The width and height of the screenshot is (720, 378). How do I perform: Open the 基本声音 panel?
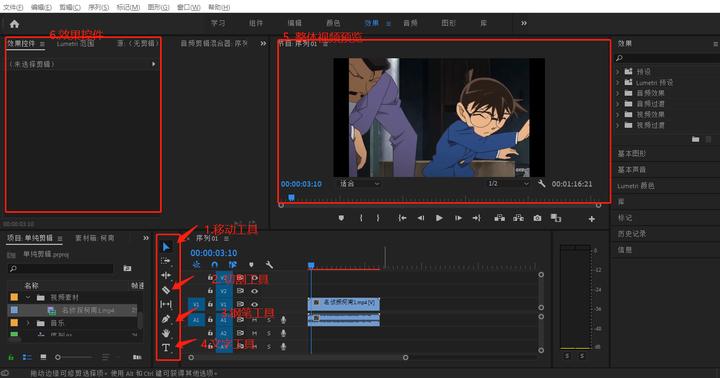coord(631,169)
